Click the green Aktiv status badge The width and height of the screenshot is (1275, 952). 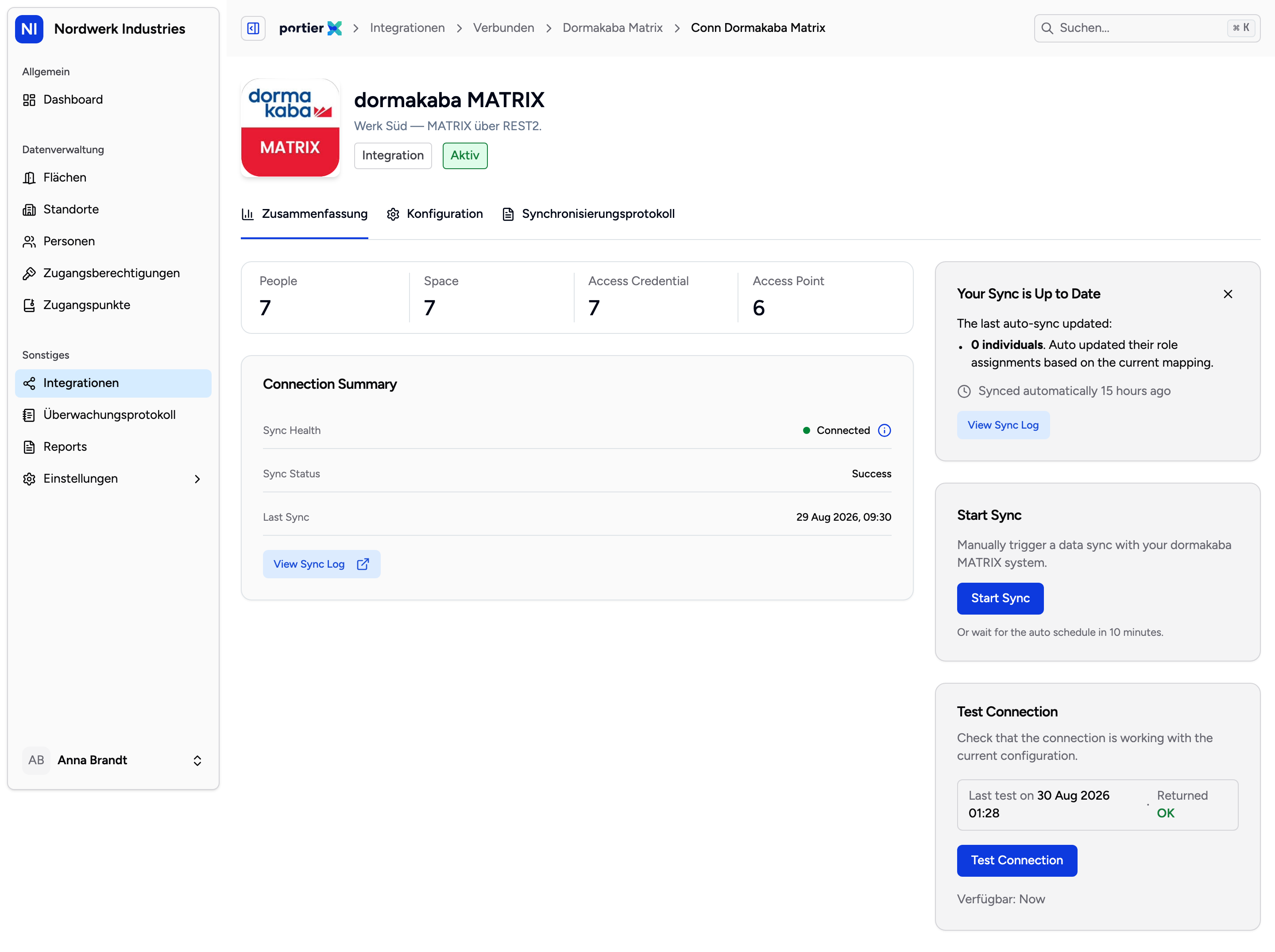[x=464, y=155]
